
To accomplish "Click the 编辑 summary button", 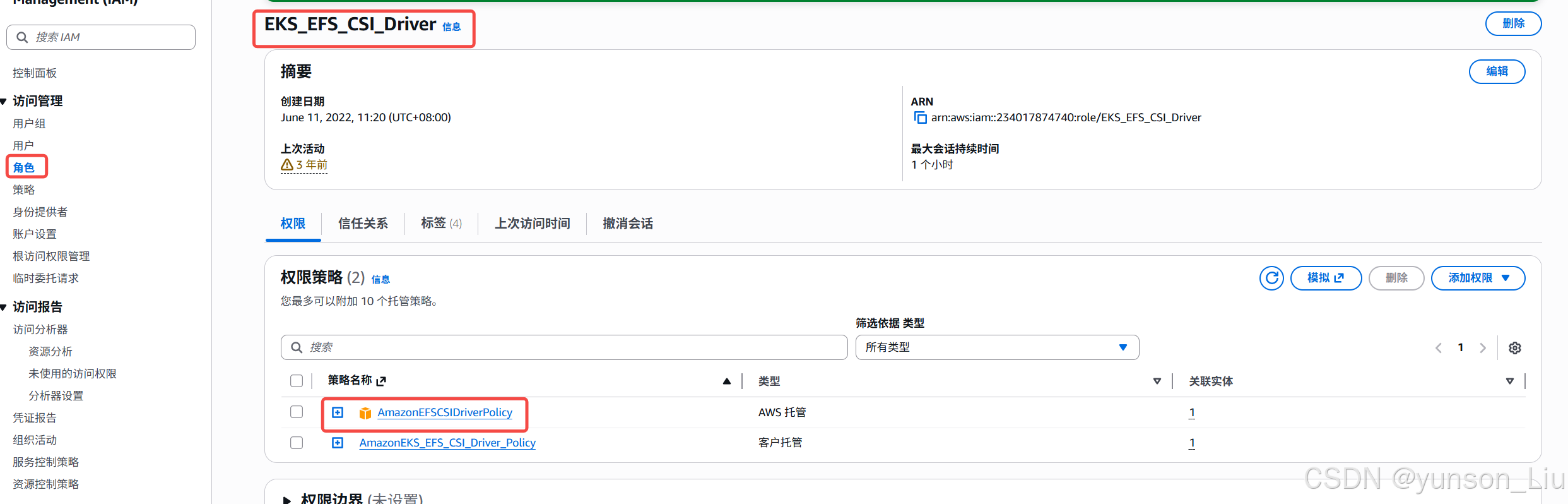I will coord(1497,71).
